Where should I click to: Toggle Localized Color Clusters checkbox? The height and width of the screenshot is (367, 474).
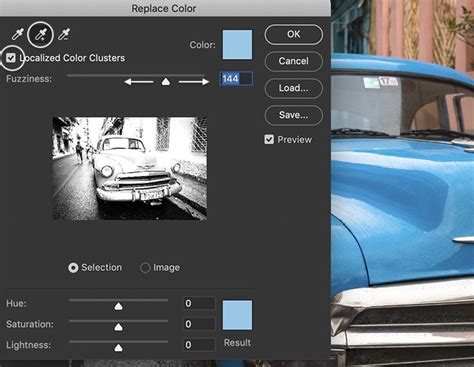(11, 58)
